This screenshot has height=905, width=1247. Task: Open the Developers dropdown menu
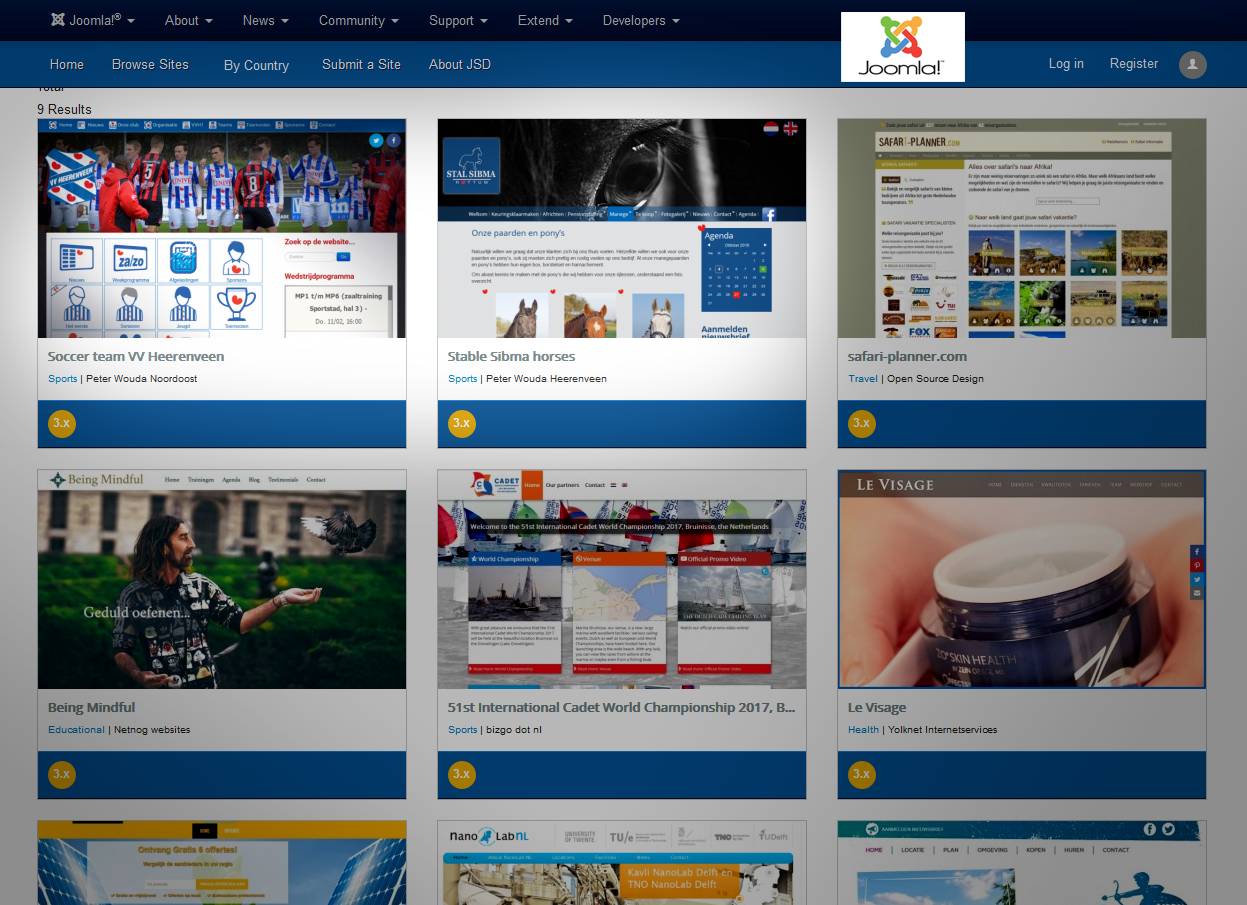(x=641, y=20)
